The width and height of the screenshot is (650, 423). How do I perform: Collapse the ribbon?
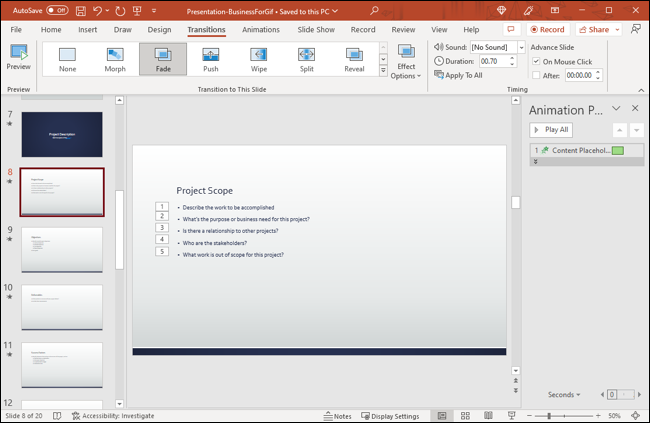point(641,90)
